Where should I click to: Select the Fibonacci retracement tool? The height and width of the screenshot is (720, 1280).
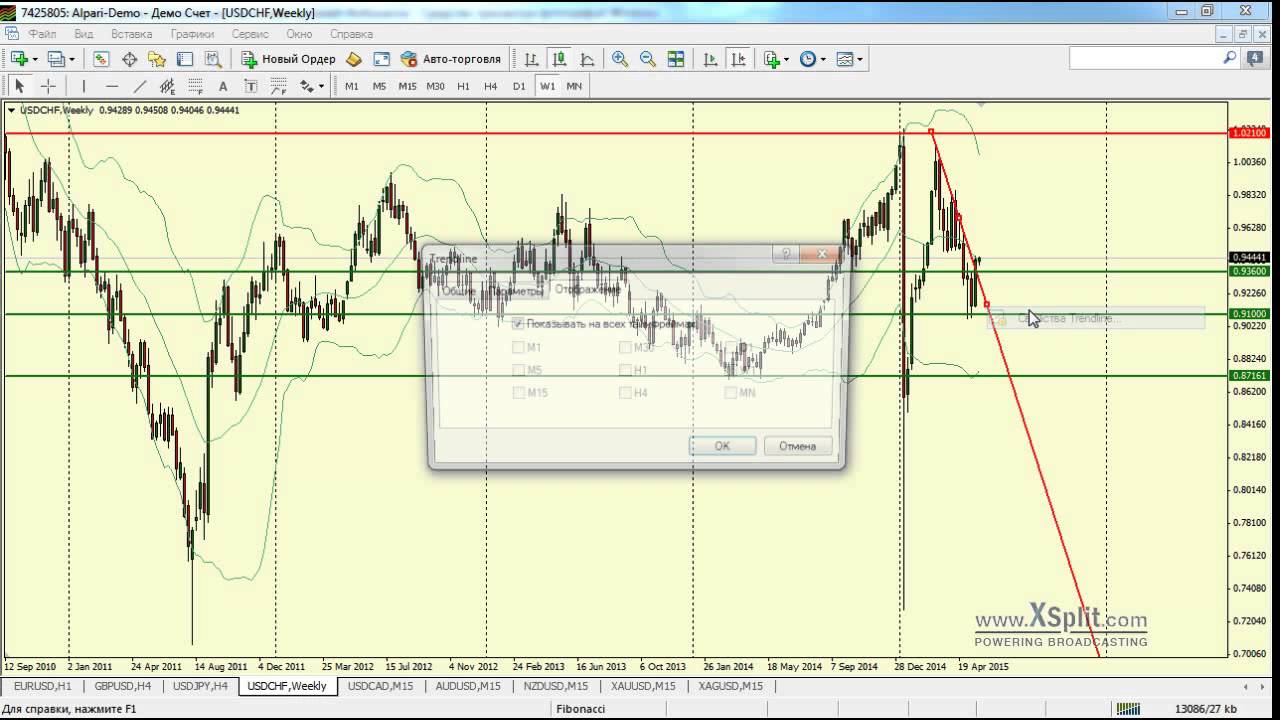tap(195, 86)
